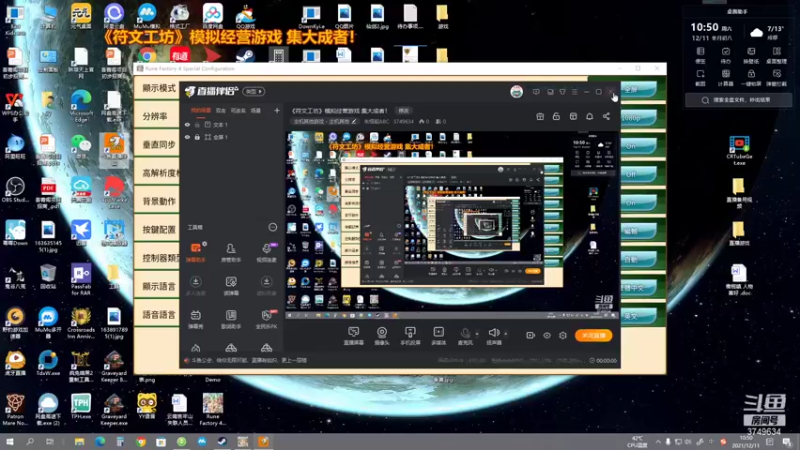The width and height of the screenshot is (800, 450).
Task: Open streaming settings gear icon
Action: click(563, 335)
